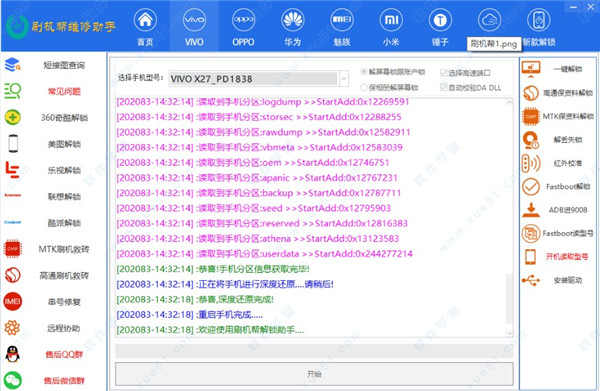Click the log scrollbar down arrow
Viewport: 600px width, 391px height.
(509, 333)
